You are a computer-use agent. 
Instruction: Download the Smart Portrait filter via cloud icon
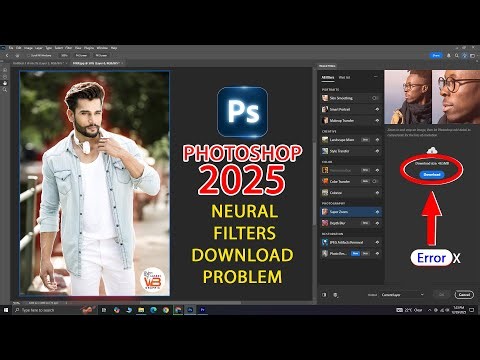[x=377, y=109]
